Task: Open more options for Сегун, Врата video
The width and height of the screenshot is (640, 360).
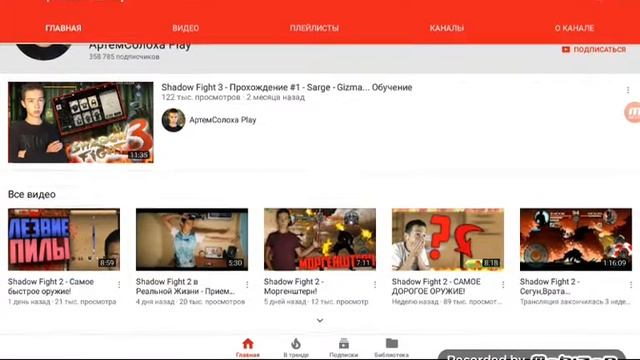Action: pos(631,284)
